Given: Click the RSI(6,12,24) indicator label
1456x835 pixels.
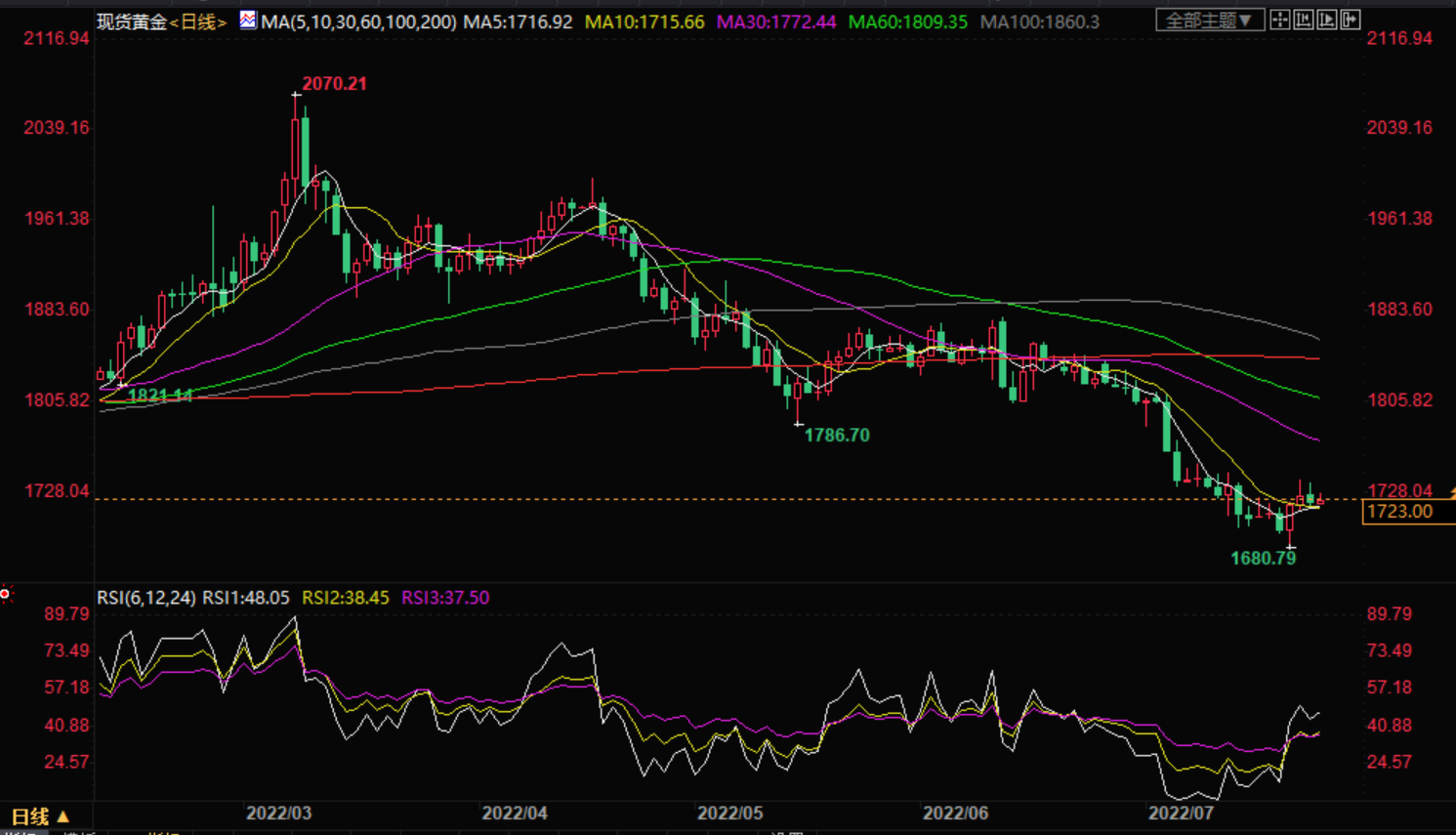Looking at the screenshot, I should click(x=146, y=598).
